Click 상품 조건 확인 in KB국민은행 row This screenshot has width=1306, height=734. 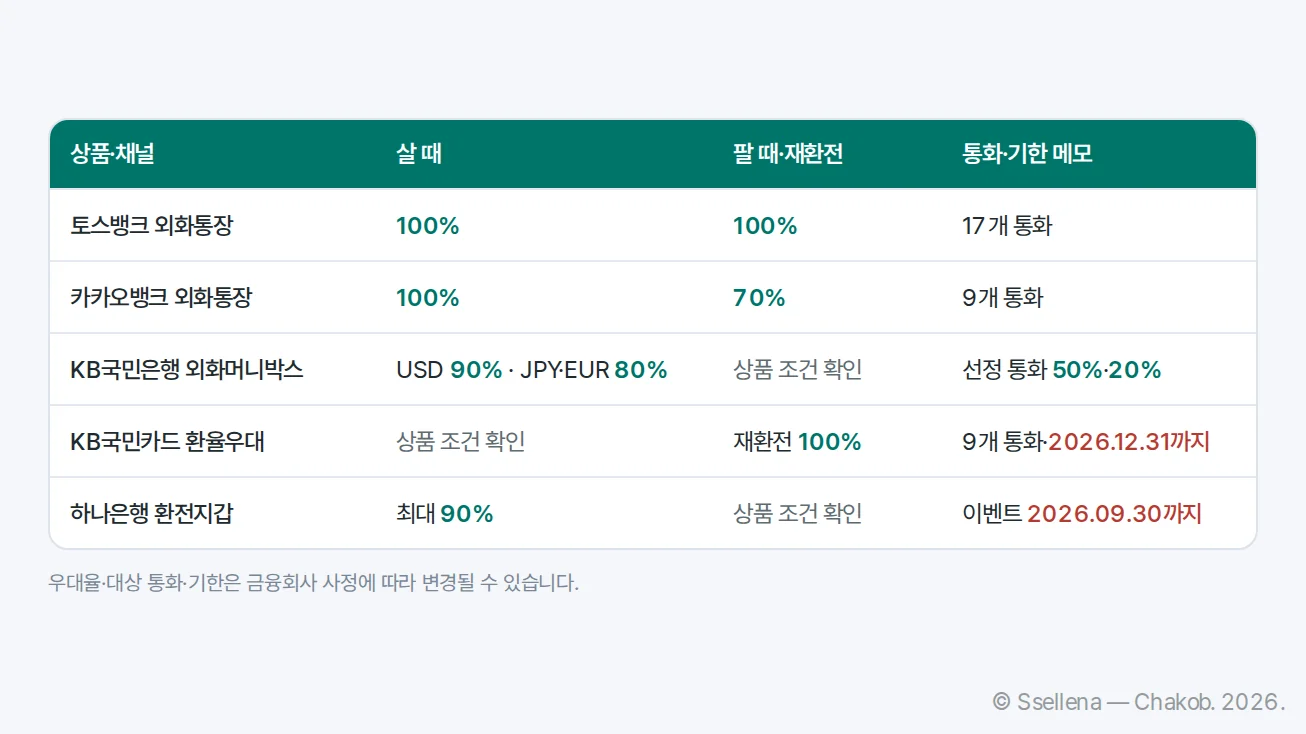pos(797,370)
